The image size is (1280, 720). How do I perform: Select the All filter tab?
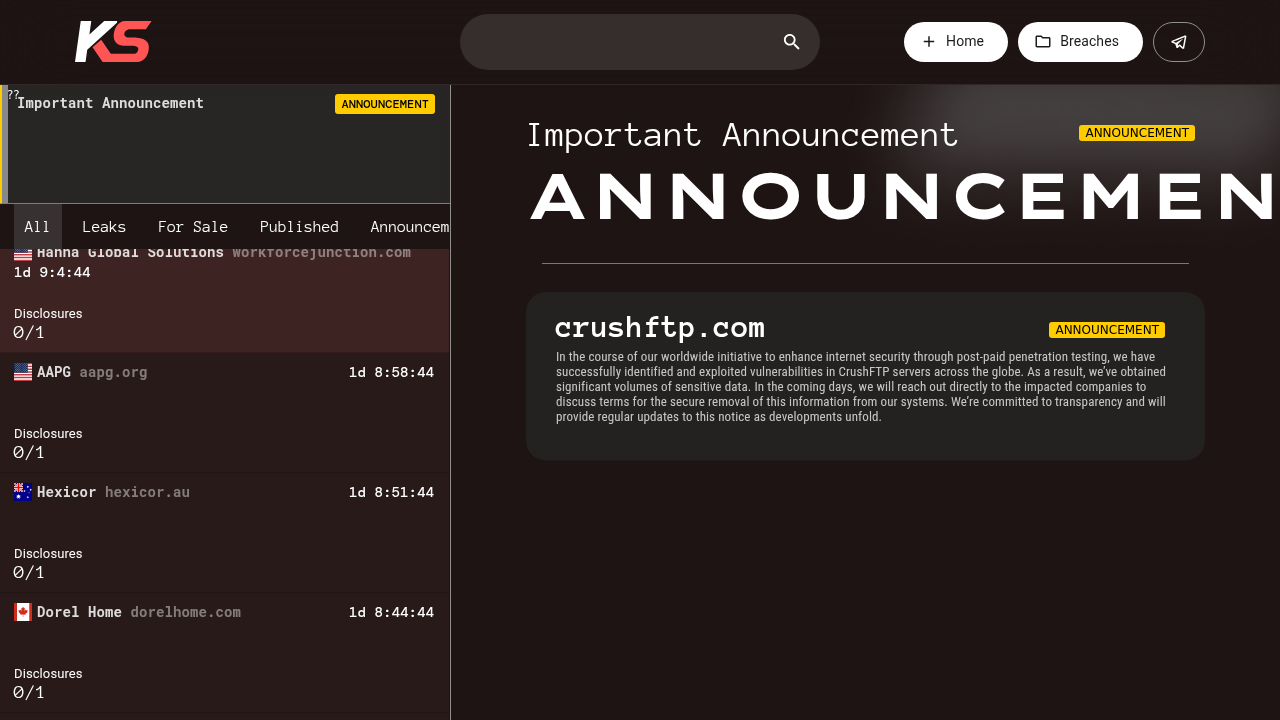37,227
